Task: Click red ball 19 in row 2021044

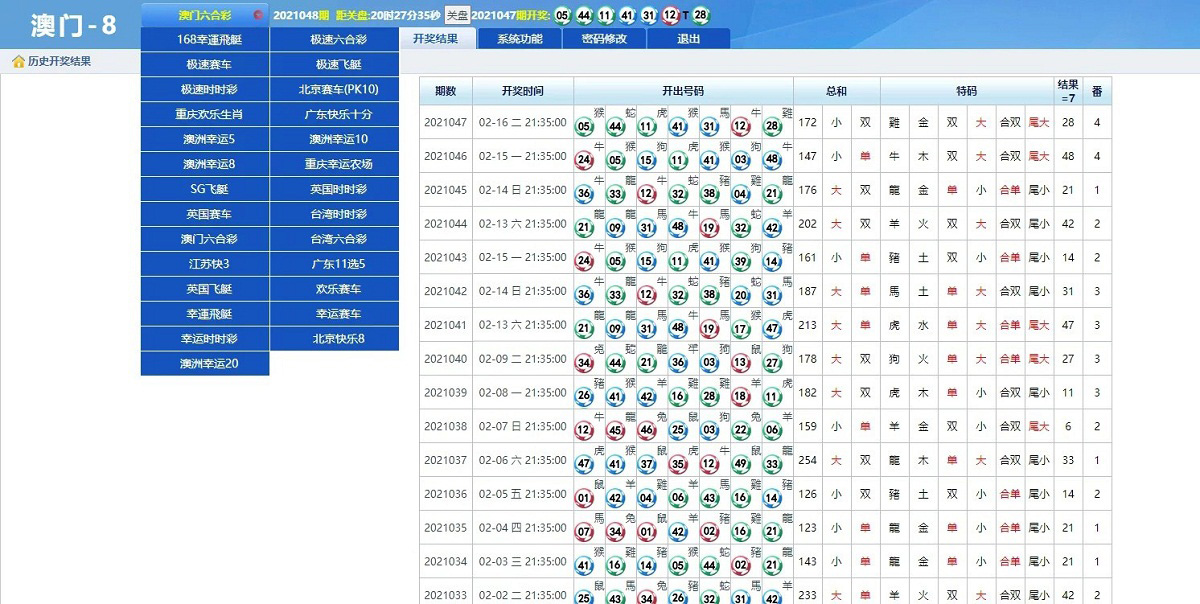Action: (x=709, y=229)
